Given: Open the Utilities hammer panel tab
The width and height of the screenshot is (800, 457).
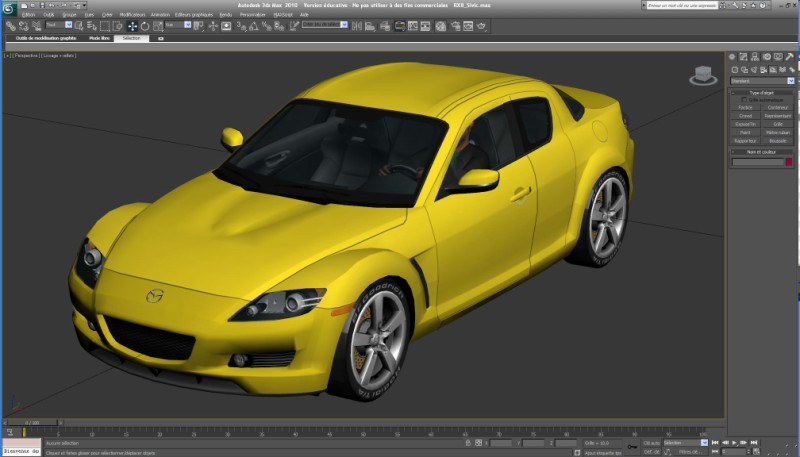Looking at the screenshot, I should tap(790, 57).
